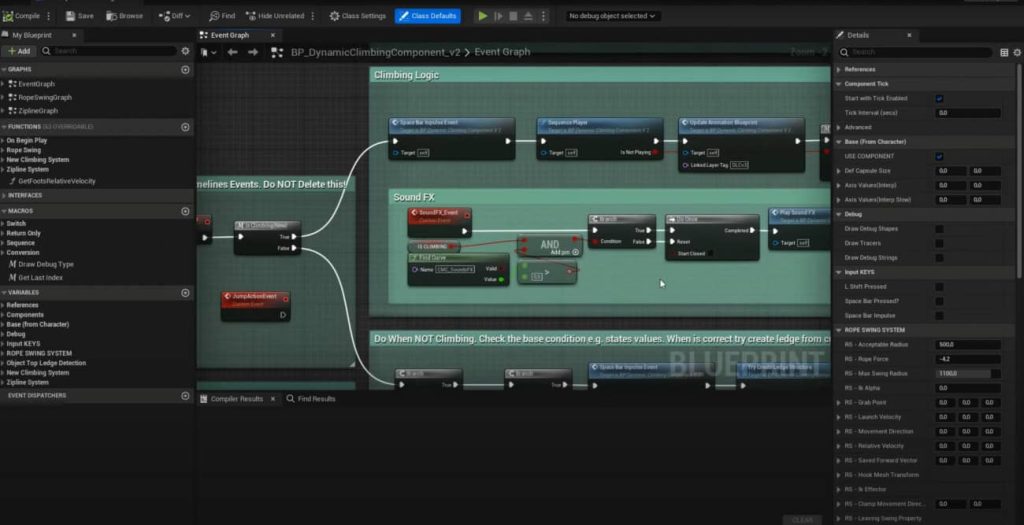Viewport: 1024px width, 525px height.
Task: Click the Compile blueprint icon
Action: [x=9, y=16]
